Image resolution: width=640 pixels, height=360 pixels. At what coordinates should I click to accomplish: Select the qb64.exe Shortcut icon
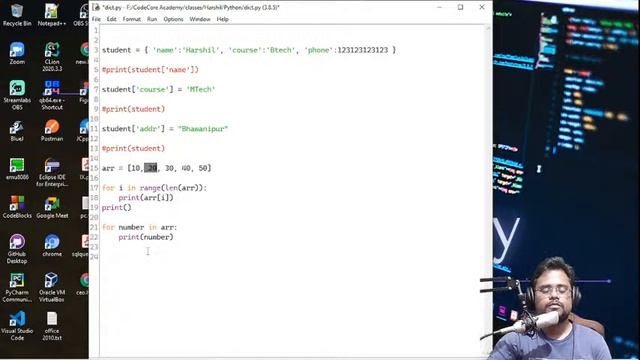[52, 95]
